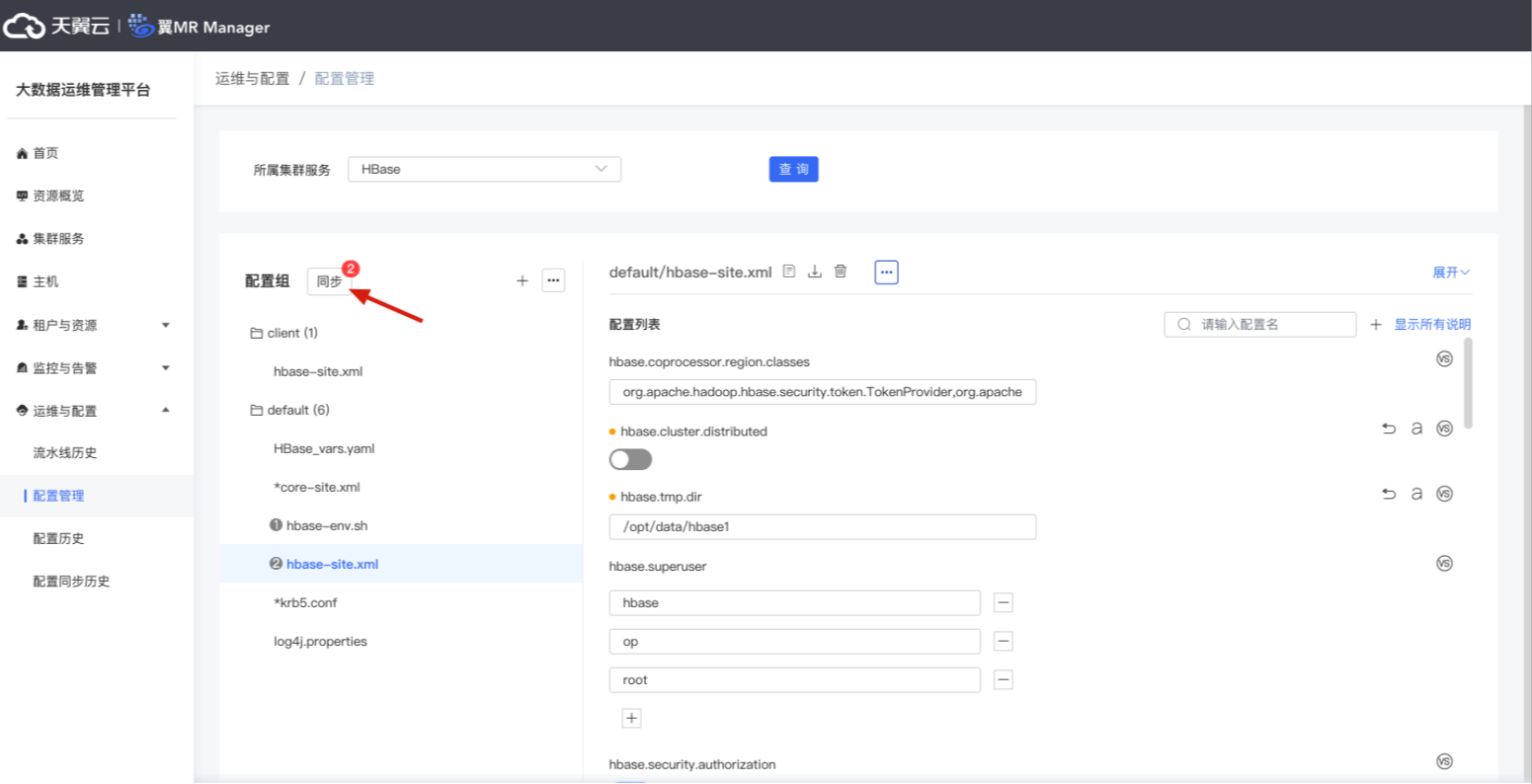This screenshot has width=1532, height=784.
Task: Select *krb5.conf config file
Action: [305, 602]
